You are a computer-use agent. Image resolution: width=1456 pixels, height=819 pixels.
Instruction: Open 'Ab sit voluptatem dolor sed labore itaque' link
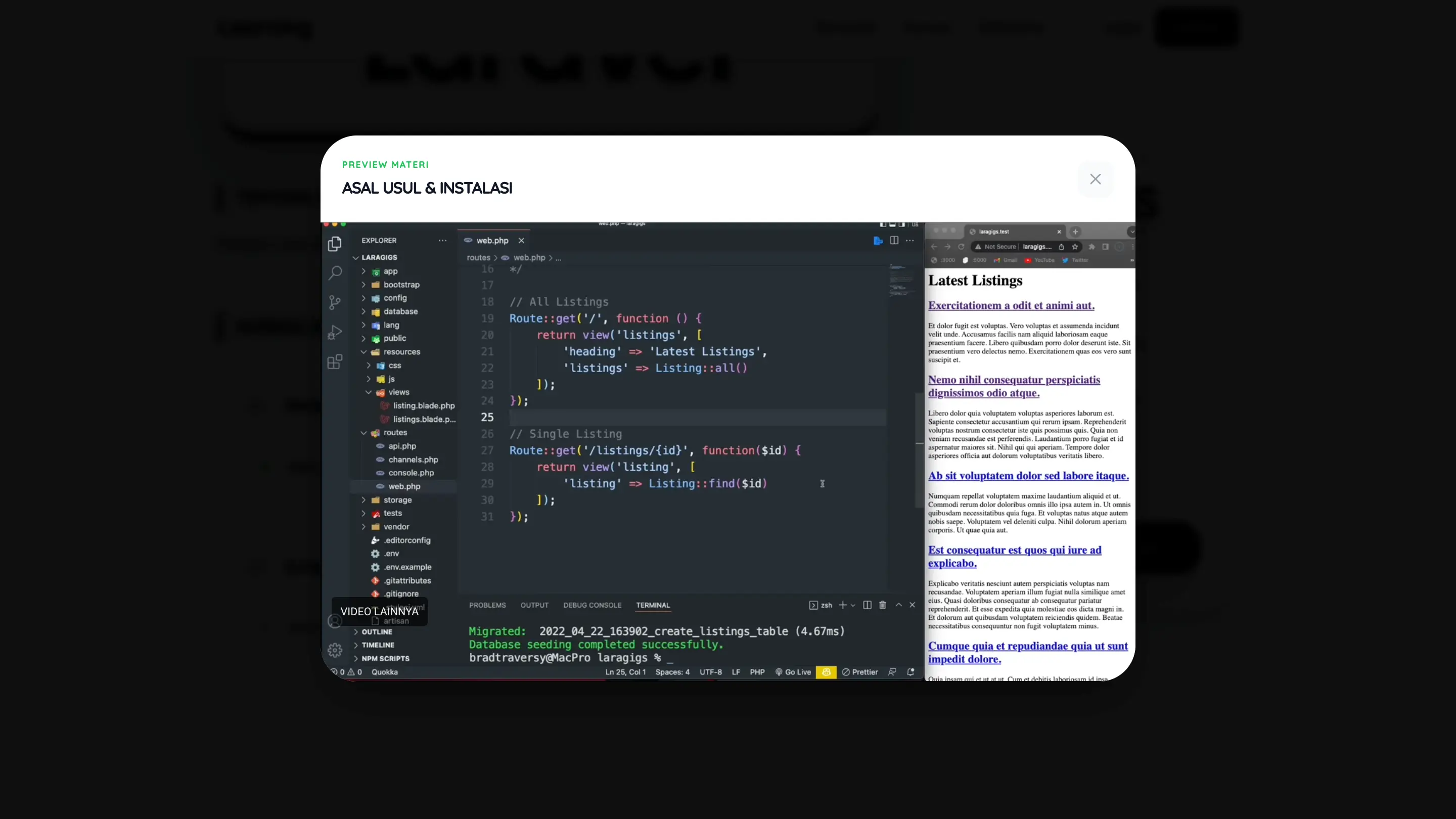tap(1028, 476)
